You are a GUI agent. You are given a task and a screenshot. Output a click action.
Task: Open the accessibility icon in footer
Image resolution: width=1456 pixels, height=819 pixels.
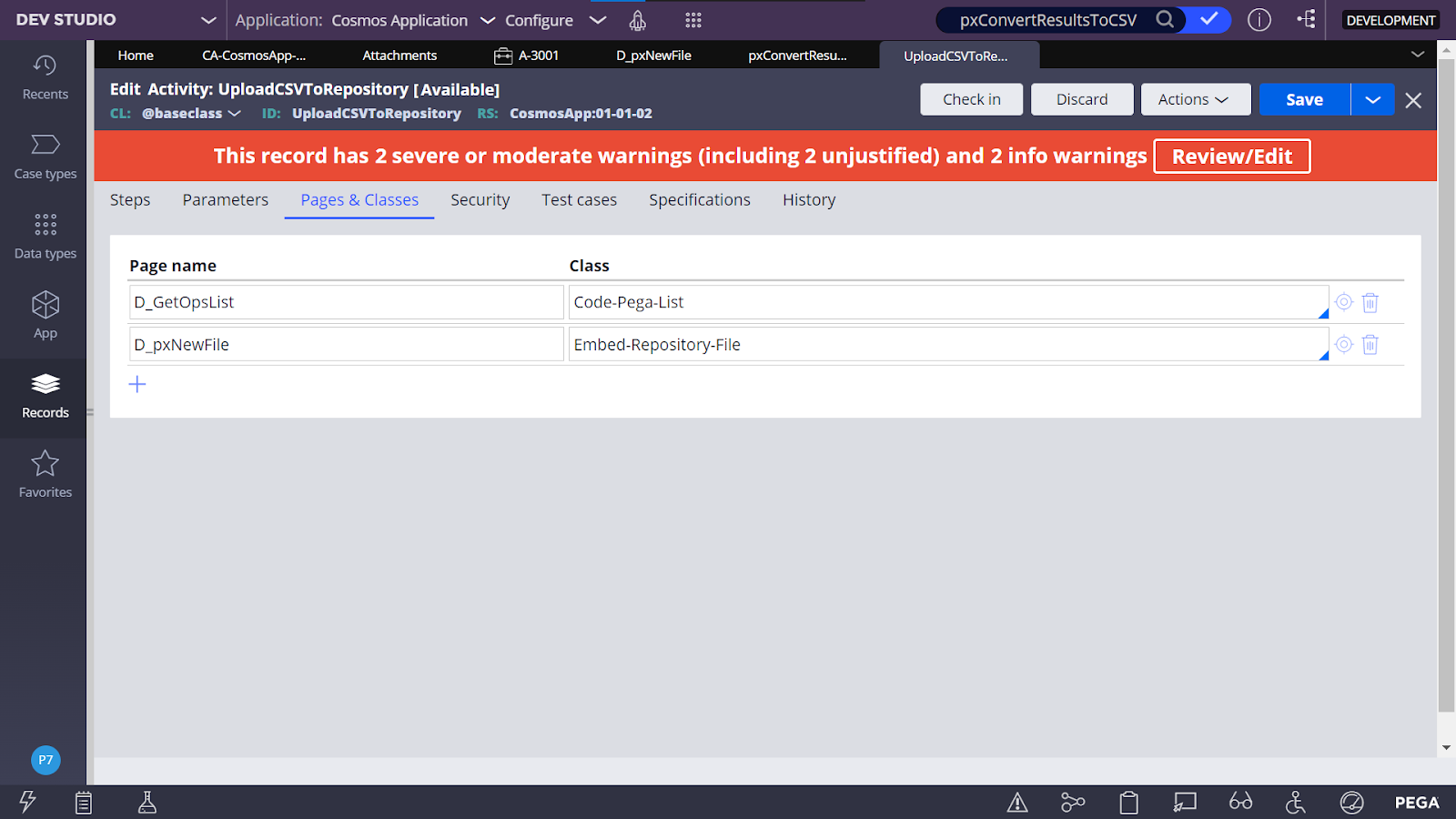click(x=1296, y=803)
